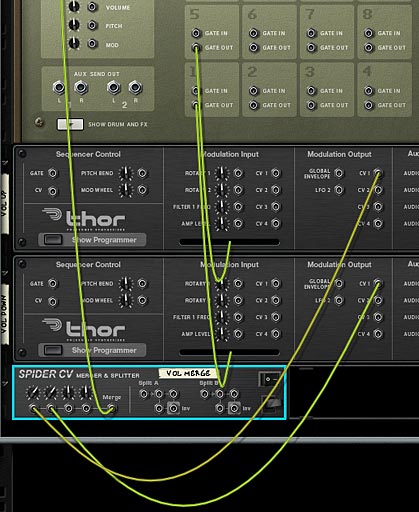419x512 pixels.
Task: Adjust the Kong Volume CV trim knob
Action: 74,6
